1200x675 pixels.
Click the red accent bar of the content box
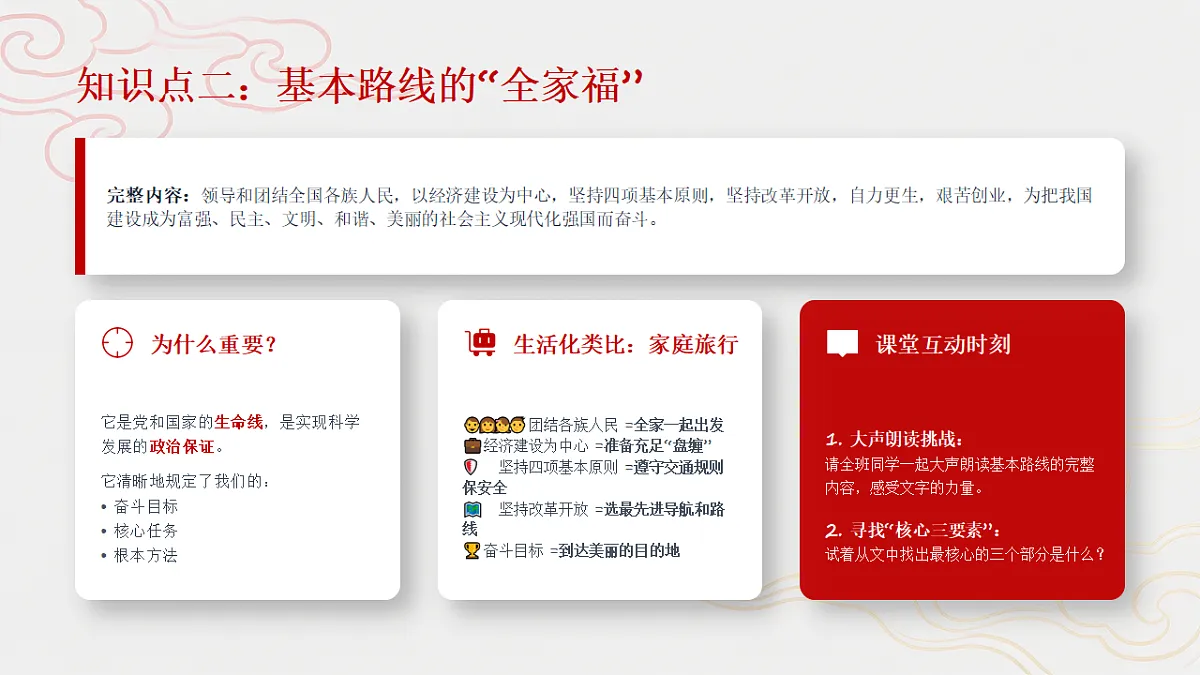tap(80, 206)
